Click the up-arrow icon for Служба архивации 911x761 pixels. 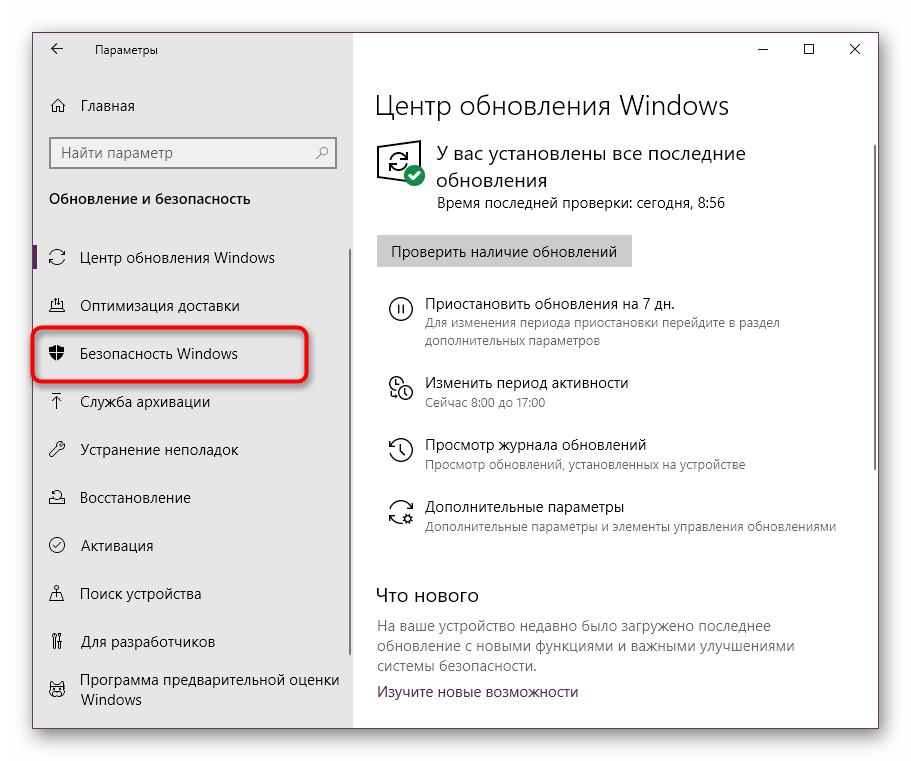tap(56, 401)
